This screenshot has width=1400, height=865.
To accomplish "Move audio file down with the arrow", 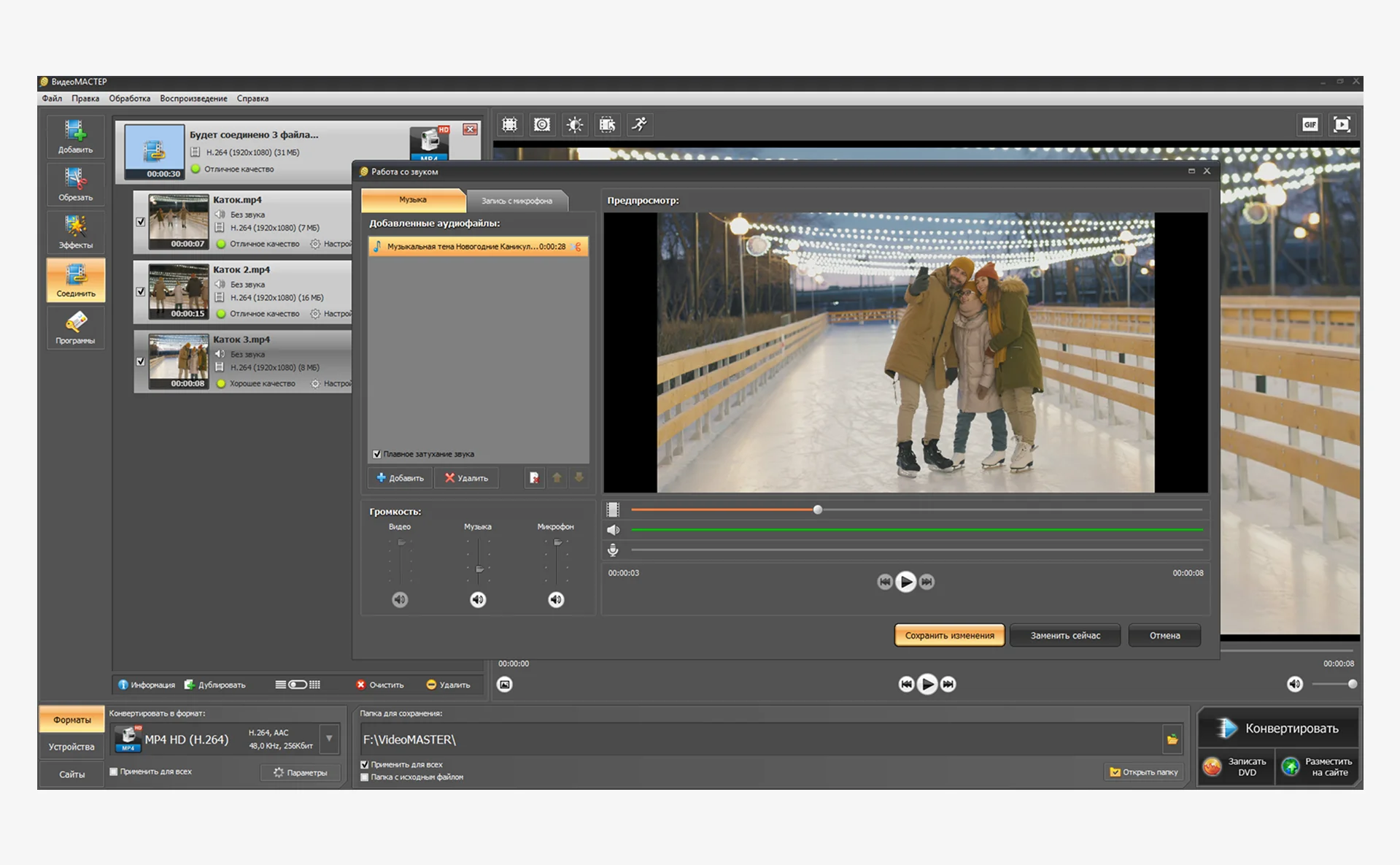I will (x=579, y=478).
